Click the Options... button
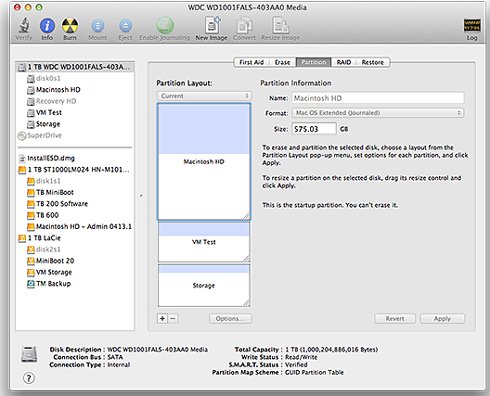Screen dimensions: 490x396 pos(230,319)
